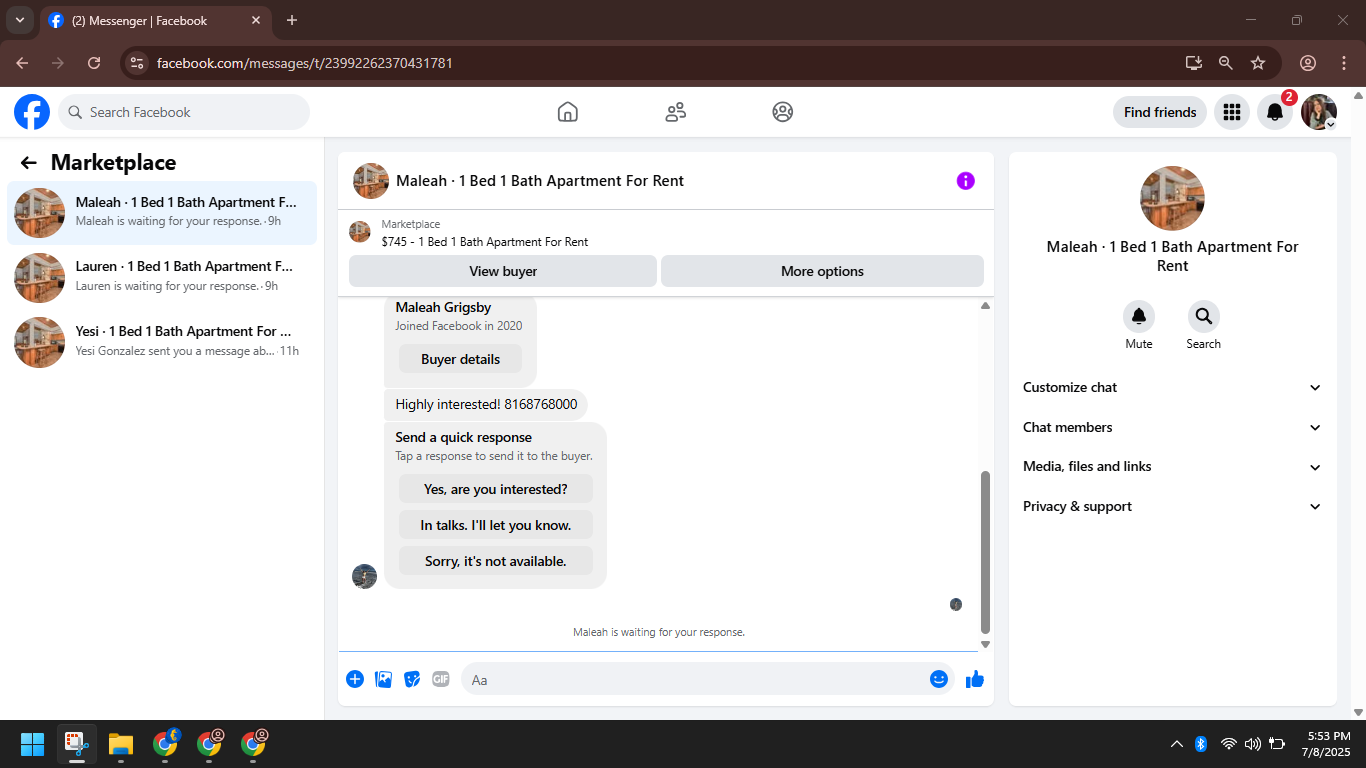Open the Facebook menu grid icon
Screen dimensions: 1366x768
[1232, 112]
